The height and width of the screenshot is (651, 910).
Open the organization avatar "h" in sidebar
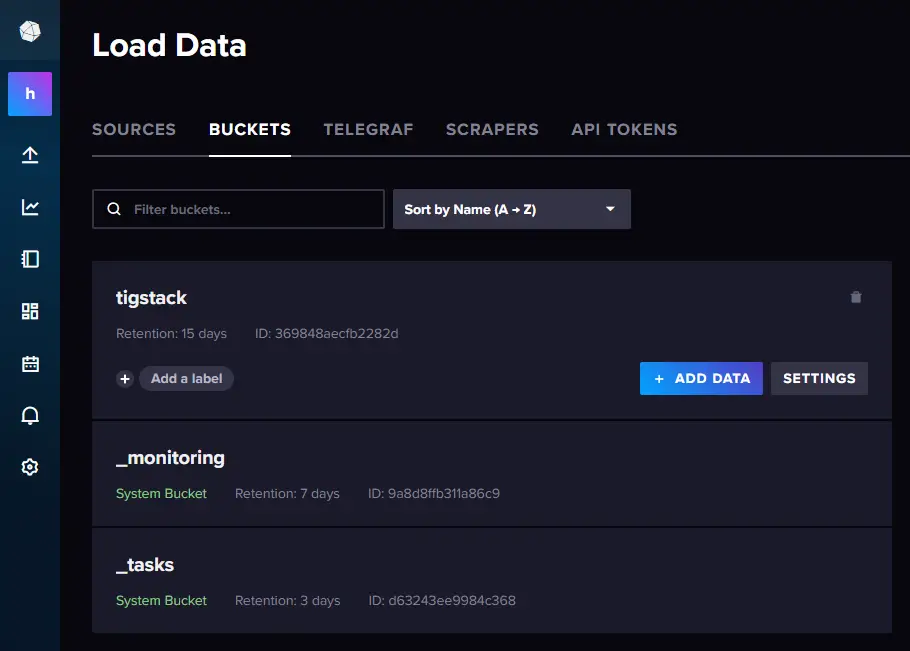(x=30, y=92)
